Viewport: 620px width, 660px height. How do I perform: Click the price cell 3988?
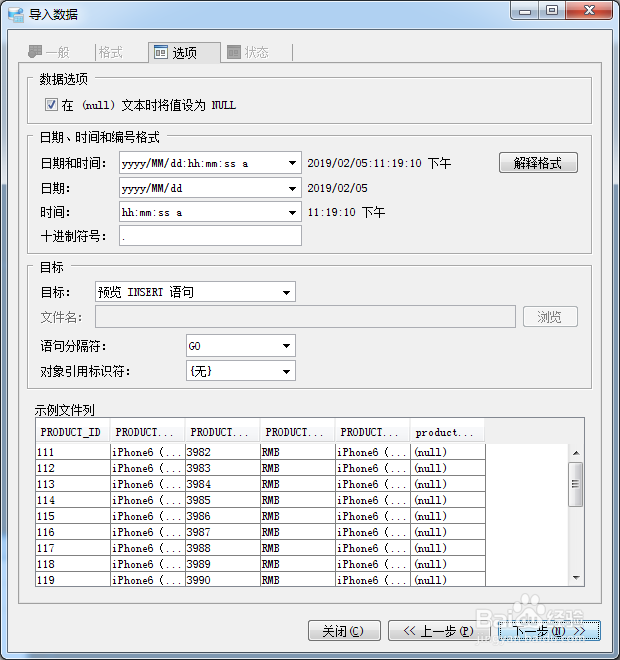(x=223, y=548)
